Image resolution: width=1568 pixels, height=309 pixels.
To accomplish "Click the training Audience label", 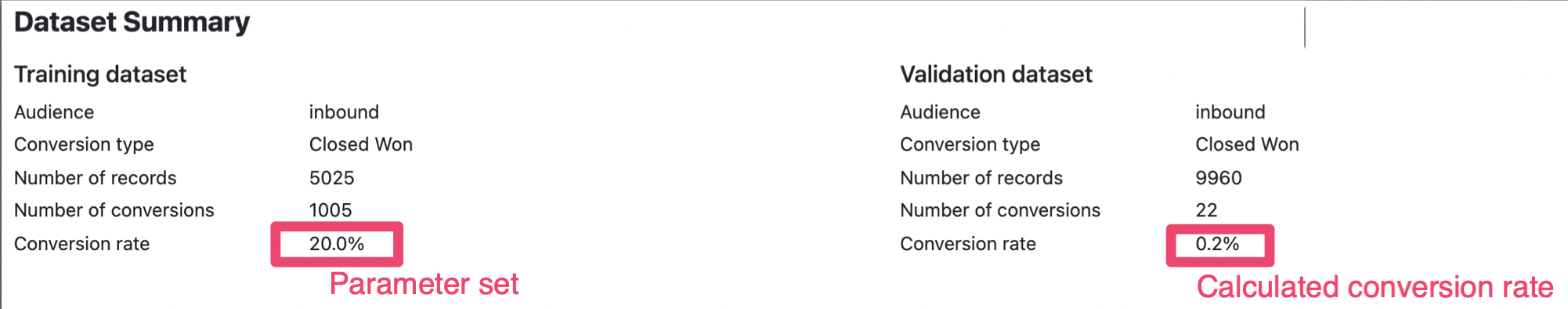I will (x=54, y=112).
